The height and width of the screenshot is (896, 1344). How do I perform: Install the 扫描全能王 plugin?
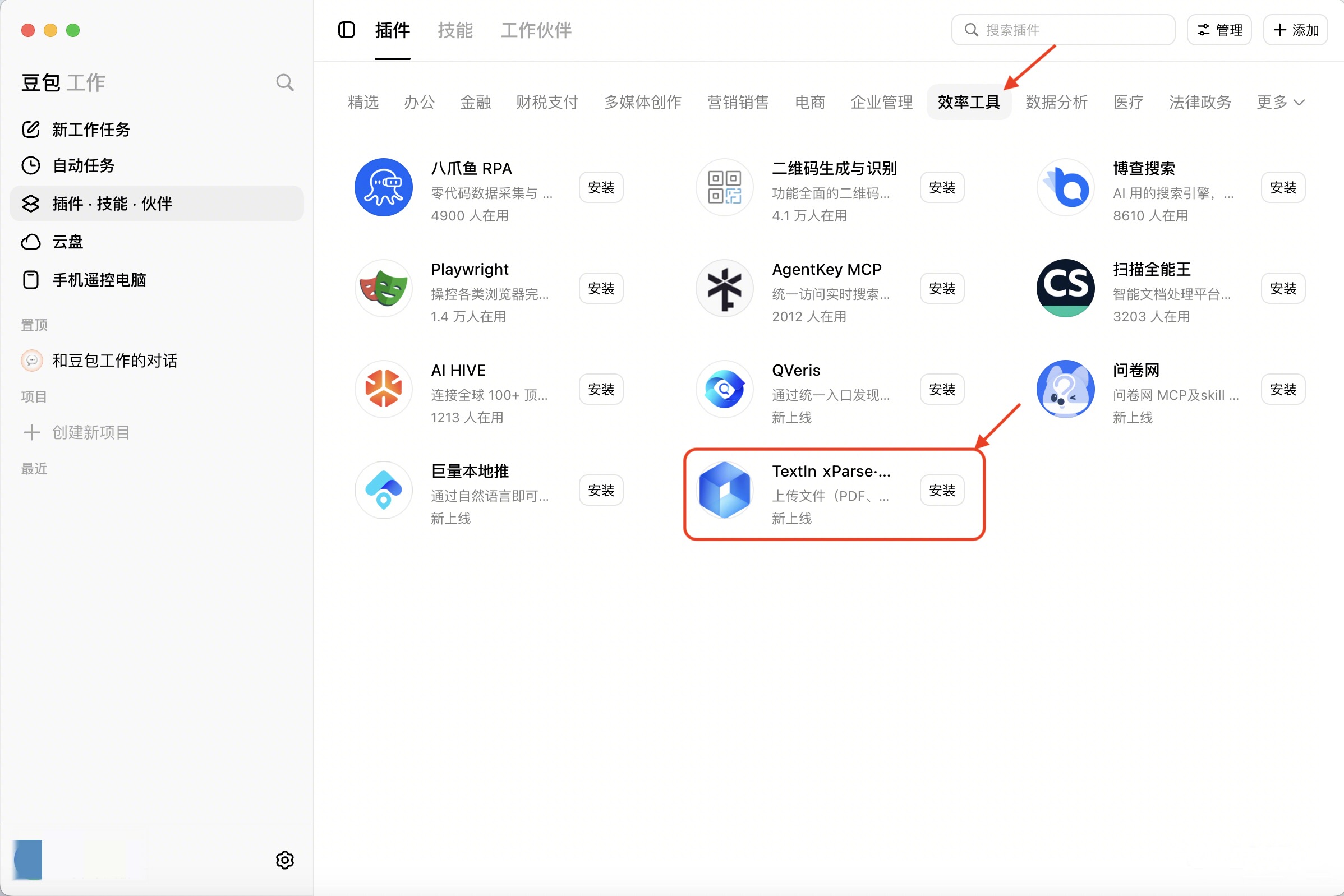pyautogui.click(x=1283, y=289)
